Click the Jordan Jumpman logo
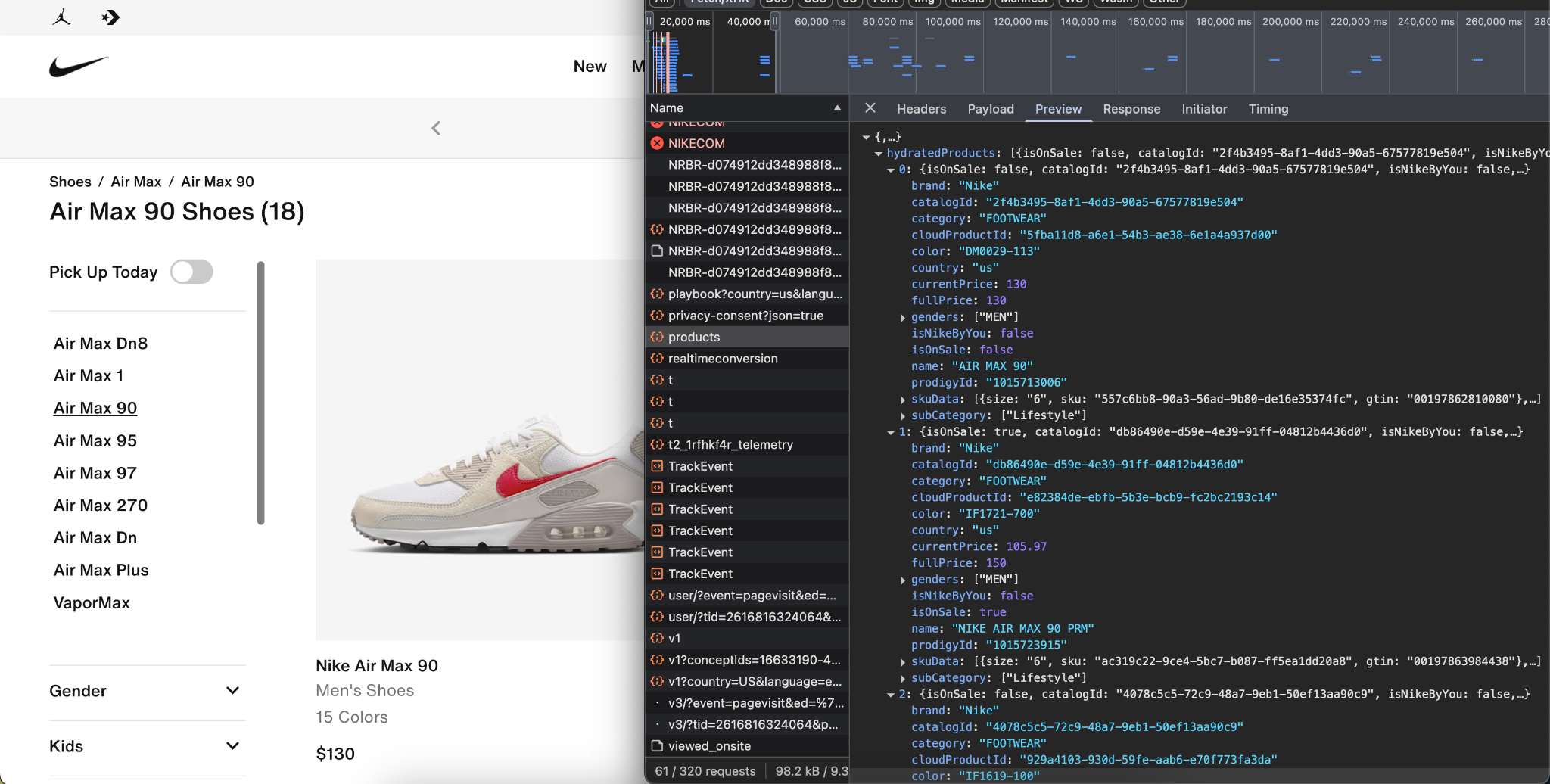 61,17
